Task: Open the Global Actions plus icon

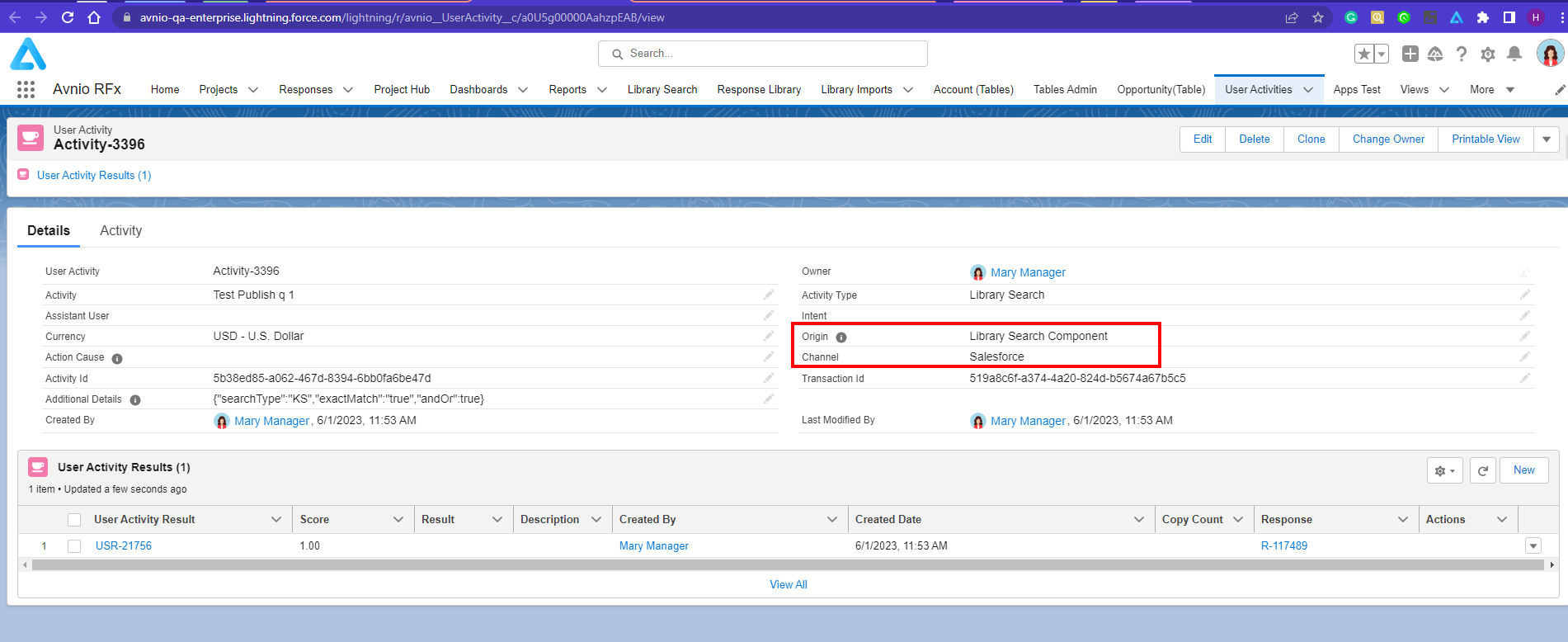Action: pos(1410,54)
